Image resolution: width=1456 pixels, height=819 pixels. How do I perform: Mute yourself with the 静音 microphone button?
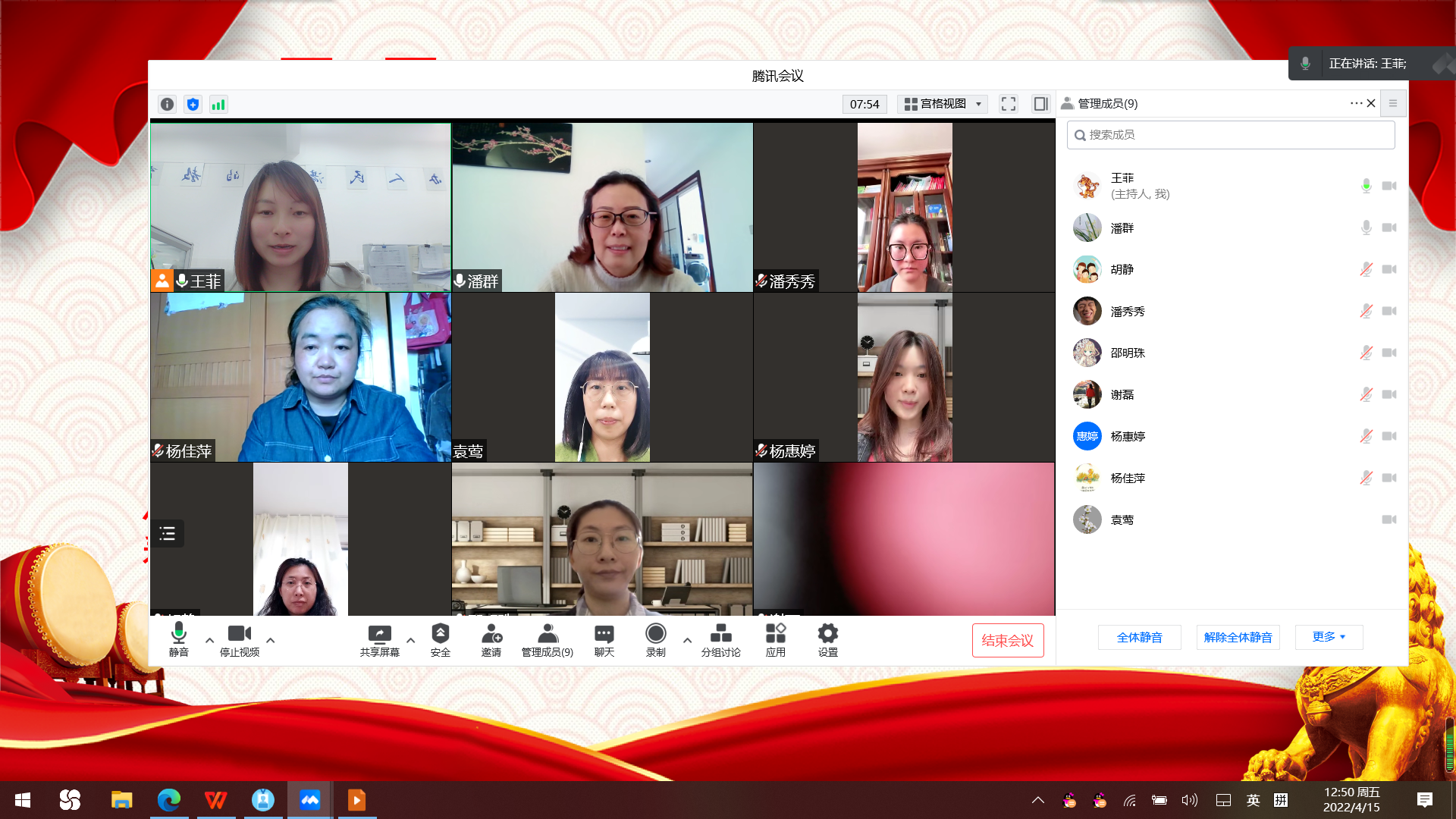[x=178, y=640]
